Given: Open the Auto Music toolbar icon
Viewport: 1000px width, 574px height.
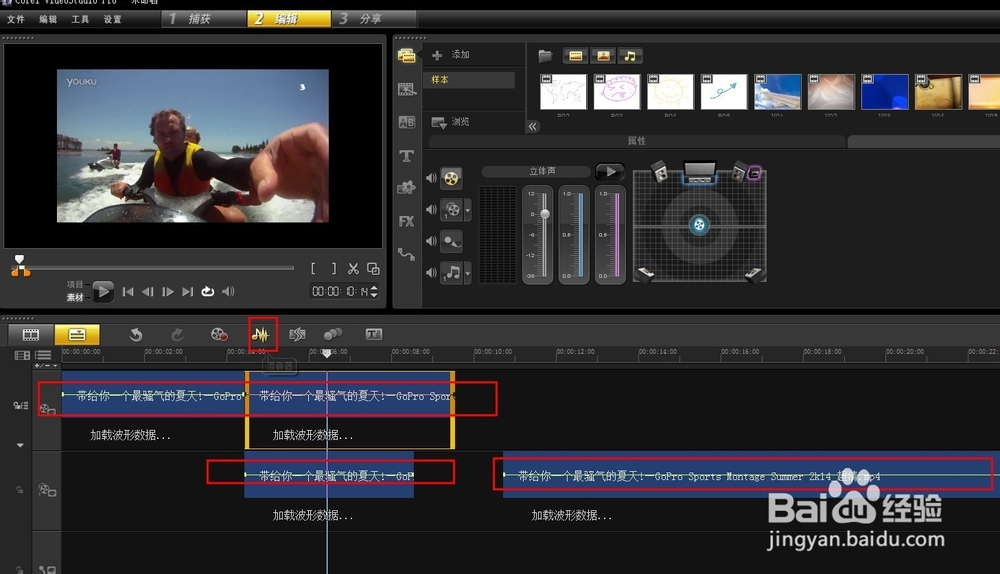Looking at the screenshot, I should pos(297,334).
